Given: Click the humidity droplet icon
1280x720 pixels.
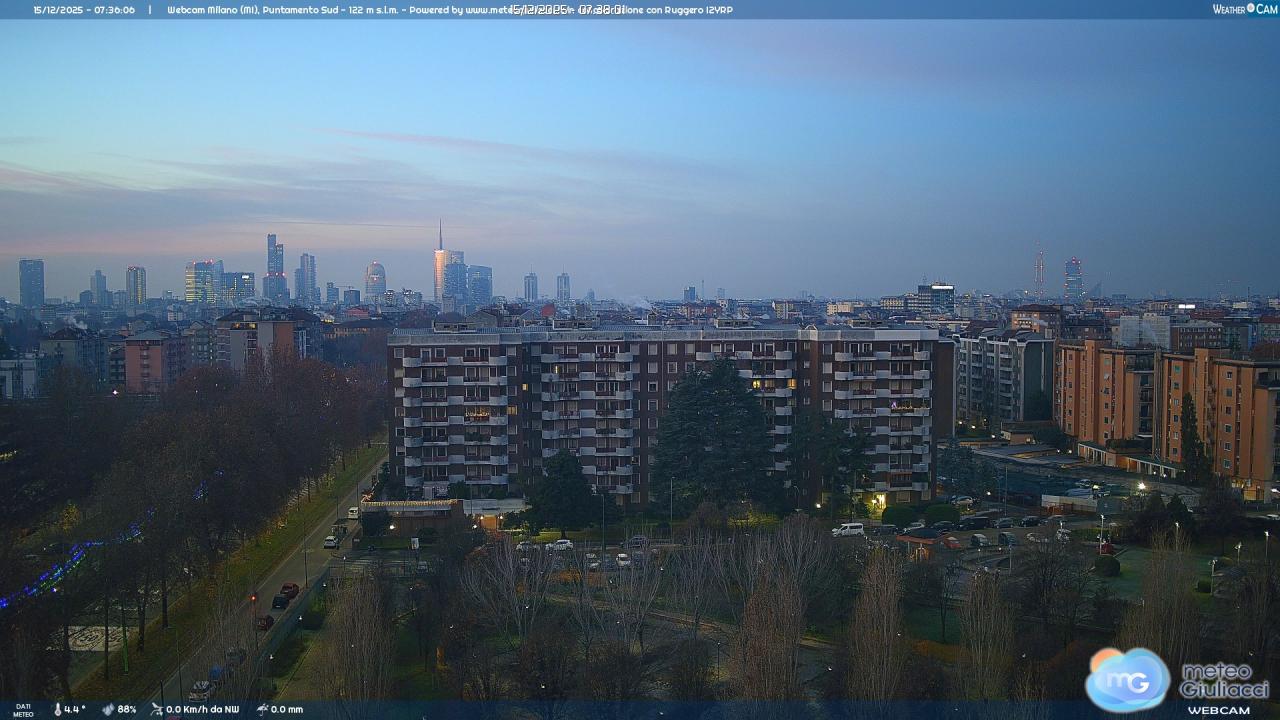Looking at the screenshot, I should (108, 709).
